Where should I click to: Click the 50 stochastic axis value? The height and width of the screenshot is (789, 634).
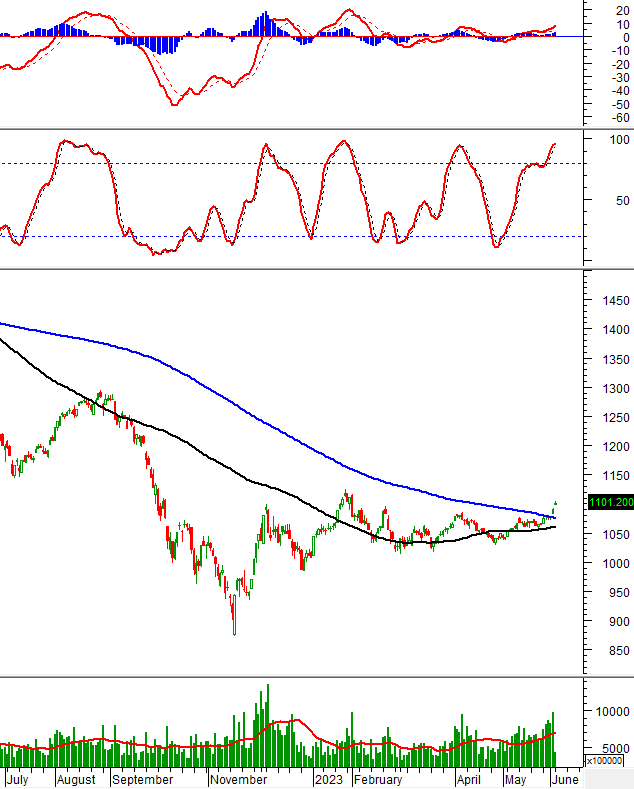pos(622,201)
